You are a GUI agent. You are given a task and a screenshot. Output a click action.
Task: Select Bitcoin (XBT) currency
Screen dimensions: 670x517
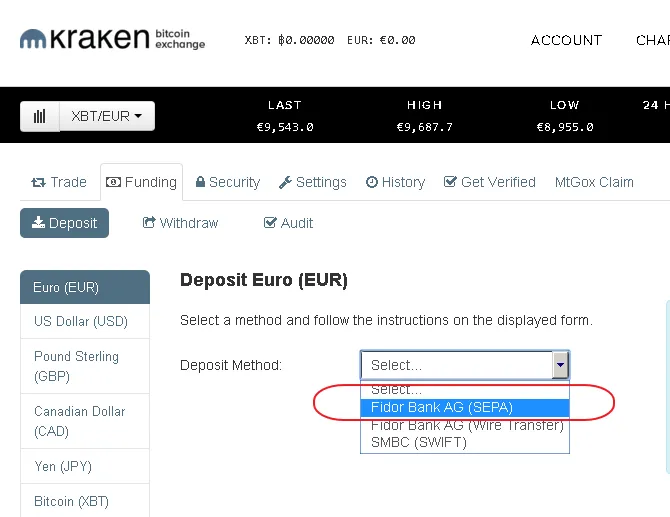coord(85,501)
